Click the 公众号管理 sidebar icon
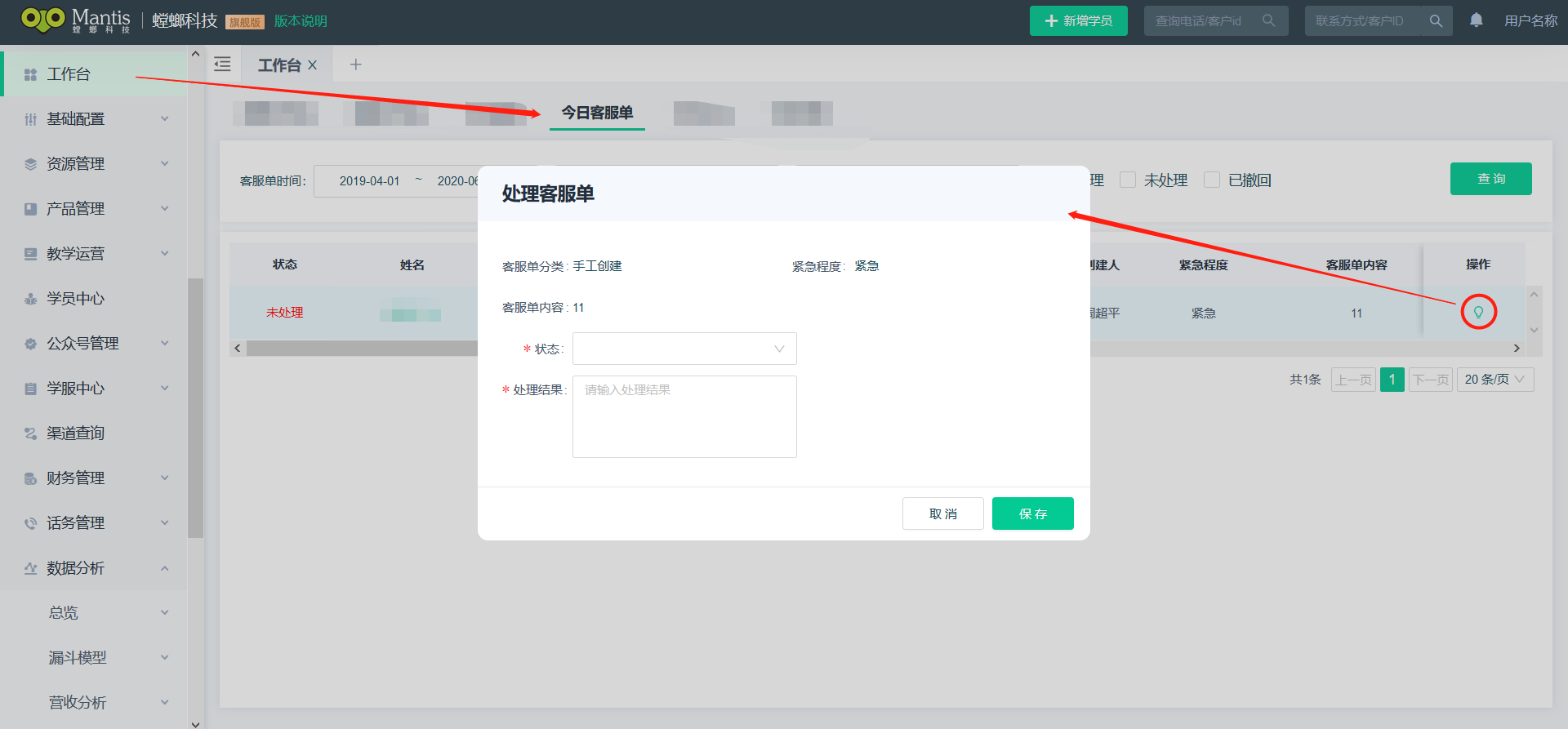The image size is (1568, 729). click(x=30, y=344)
